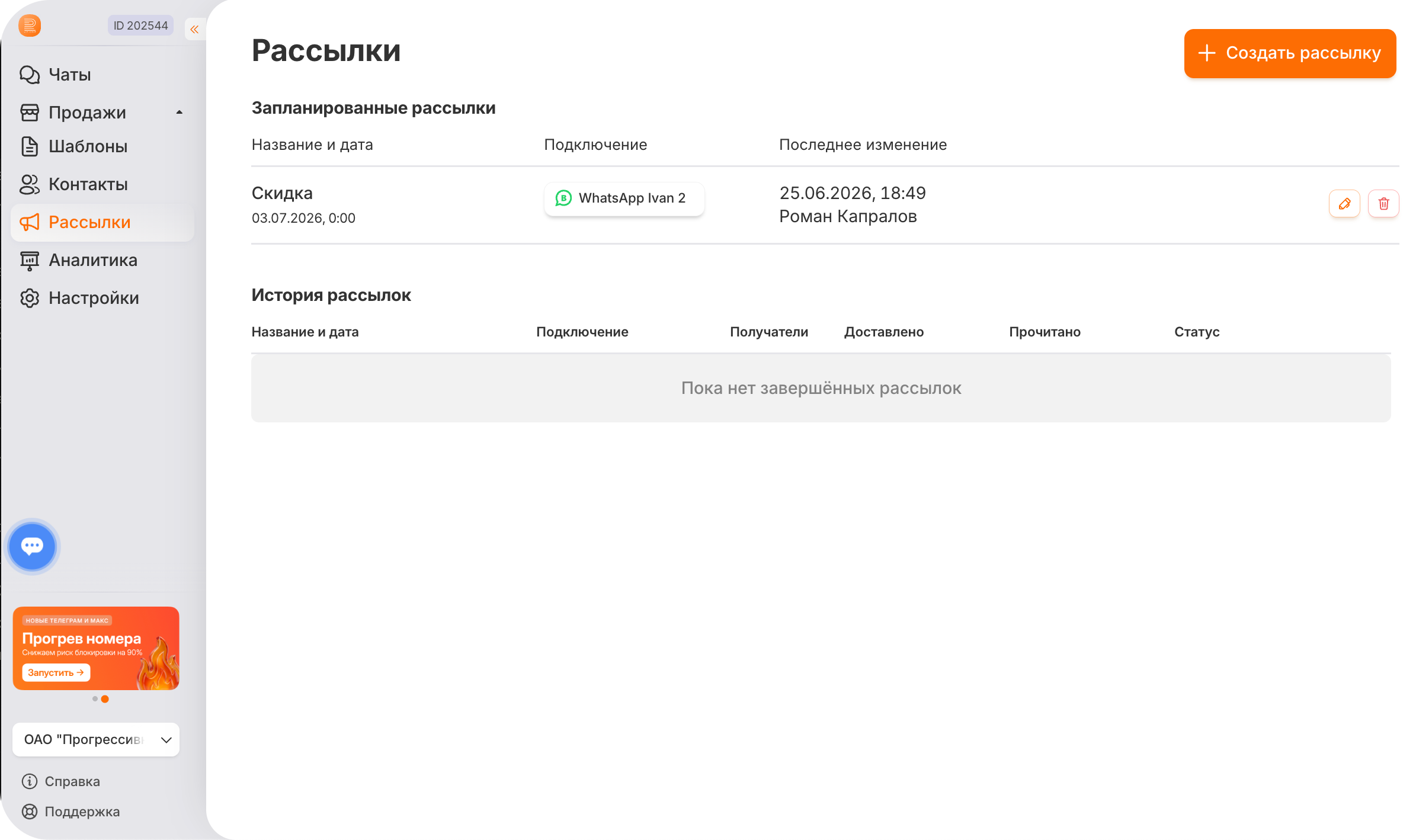Delete the Скидка mailing via trash icon
This screenshot has width=1416, height=840.
[x=1383, y=204]
